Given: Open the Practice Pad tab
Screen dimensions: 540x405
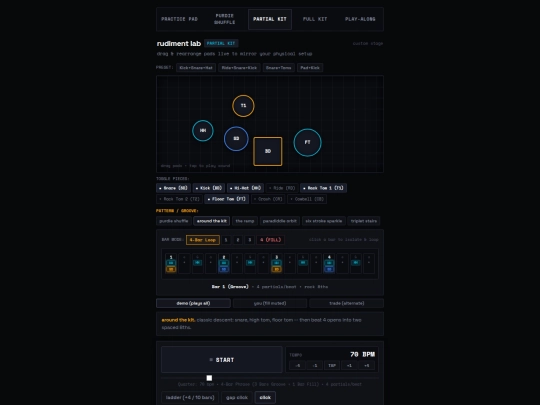Looking at the screenshot, I should click(179, 19).
